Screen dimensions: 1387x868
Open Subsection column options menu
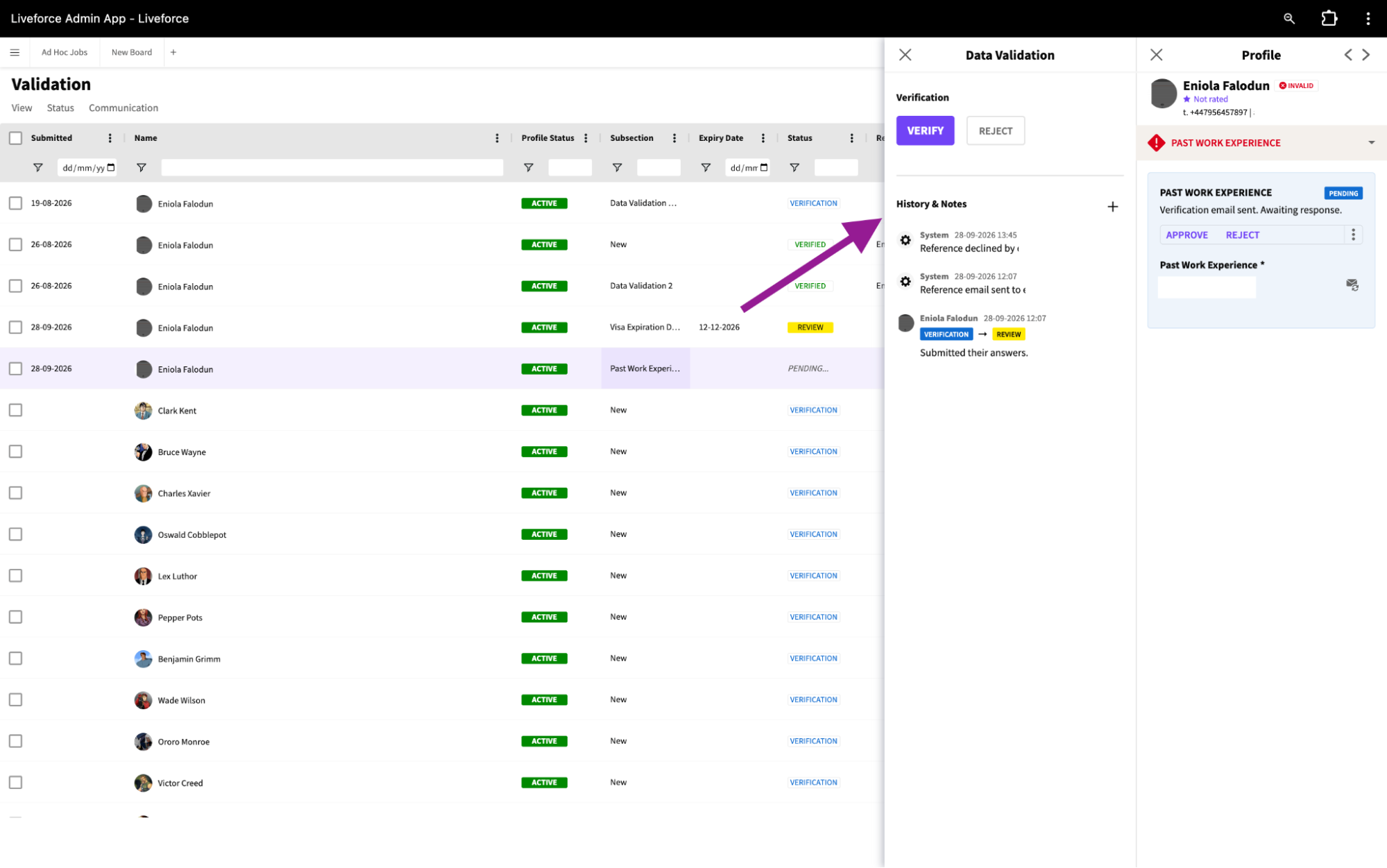(674, 138)
